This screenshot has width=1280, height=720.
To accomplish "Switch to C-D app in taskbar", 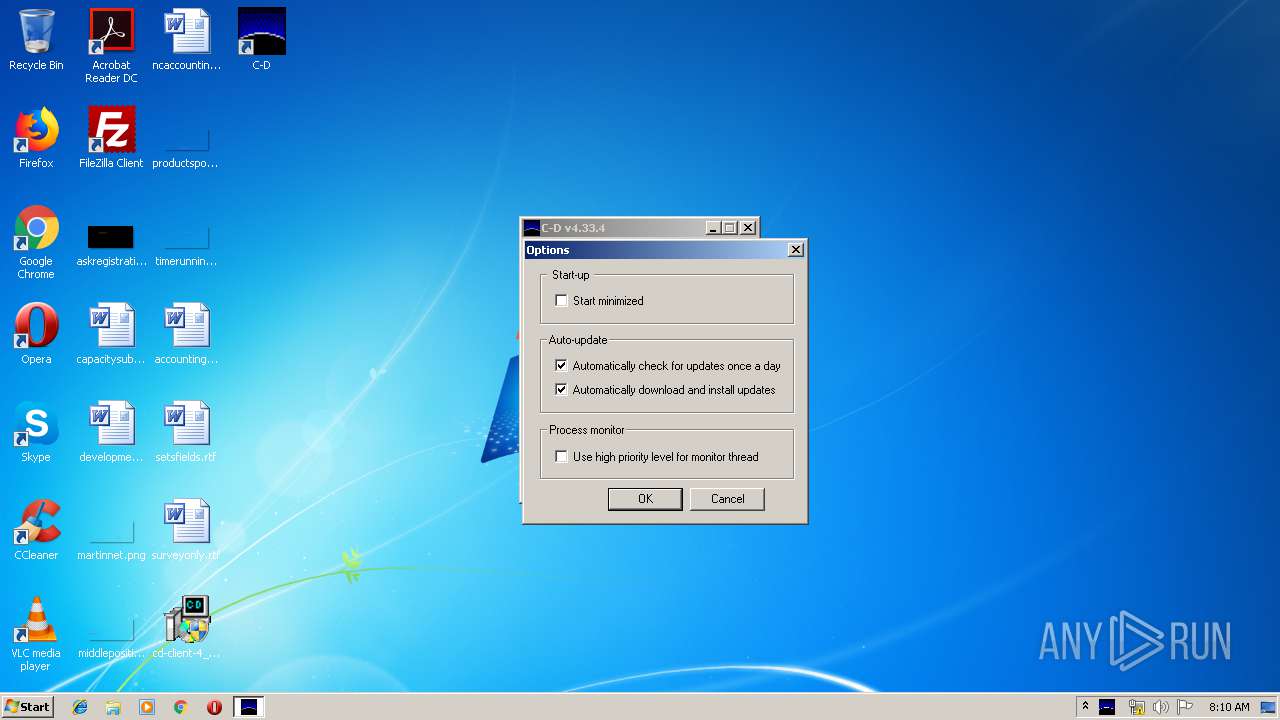I will [x=249, y=707].
